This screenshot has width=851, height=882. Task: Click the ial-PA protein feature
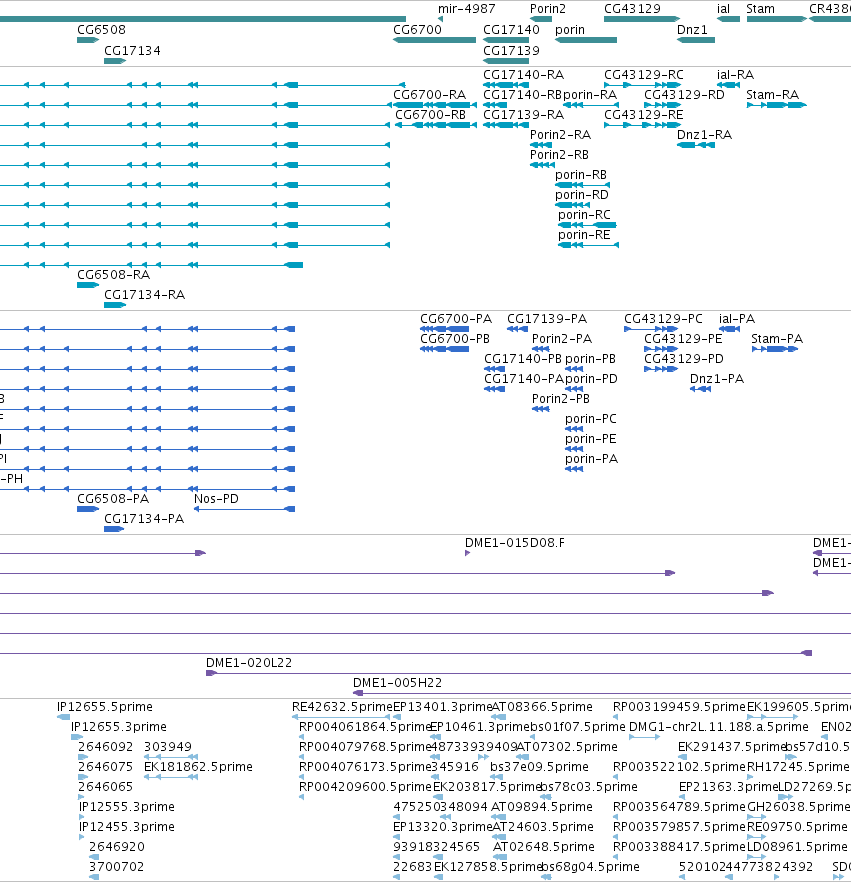(x=729, y=329)
